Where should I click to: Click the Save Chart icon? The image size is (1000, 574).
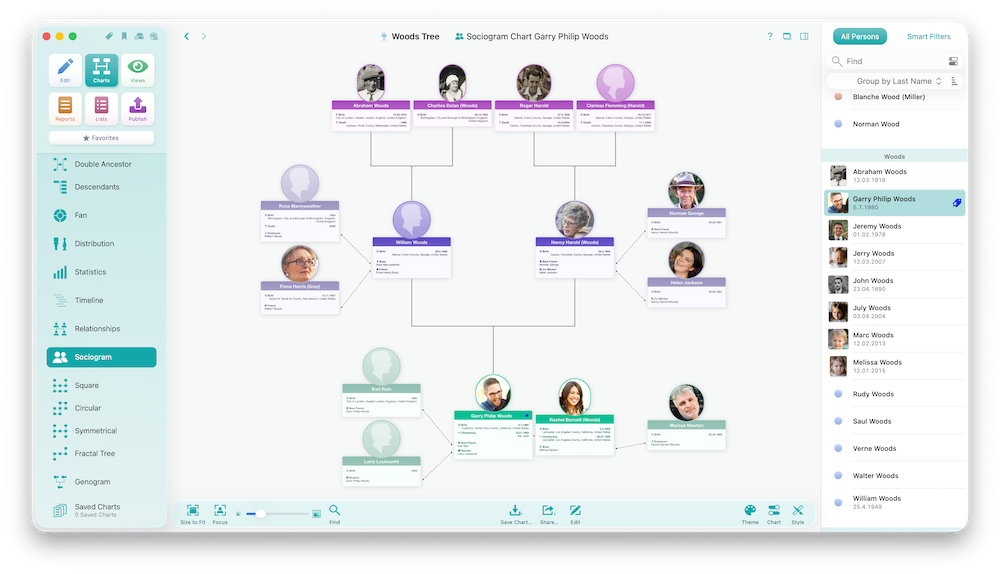point(516,511)
